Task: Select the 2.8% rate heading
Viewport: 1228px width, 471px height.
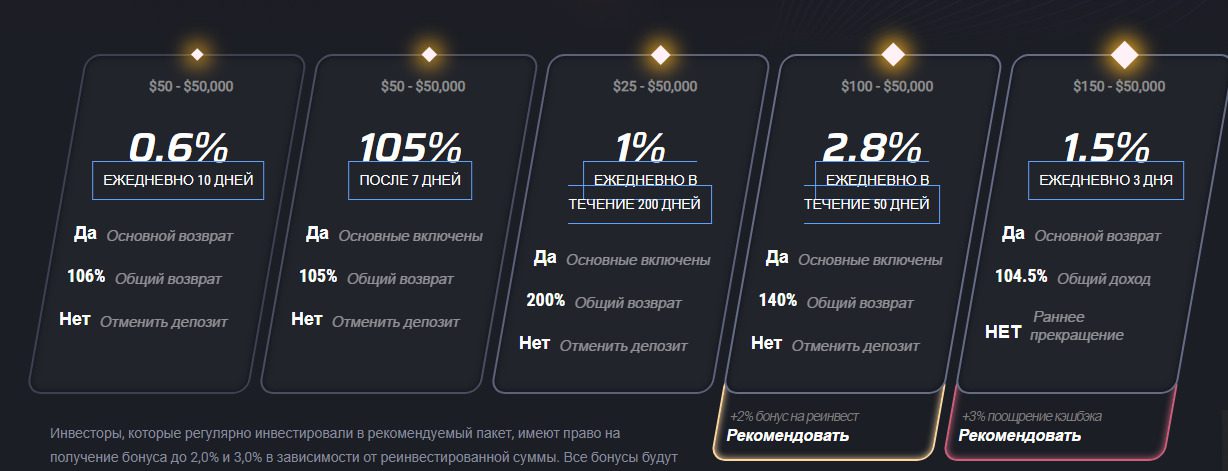Action: (x=872, y=147)
